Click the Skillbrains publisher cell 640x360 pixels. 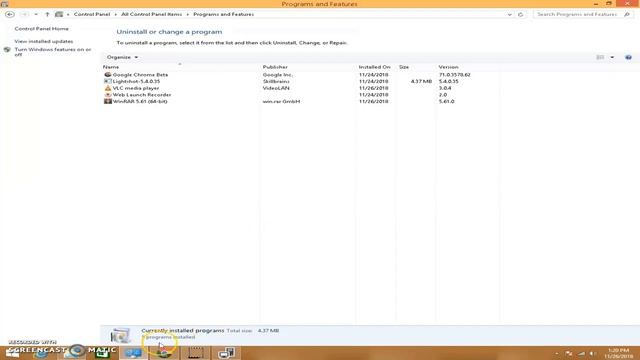[276, 81]
